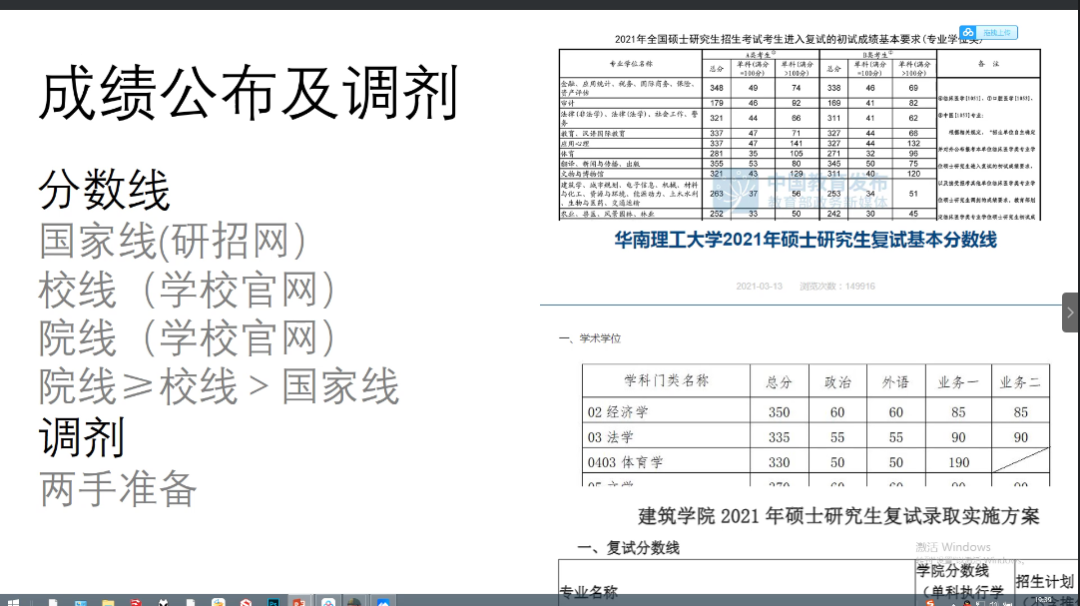Click the blue photos icon at taskbar right

[x=381, y=599]
